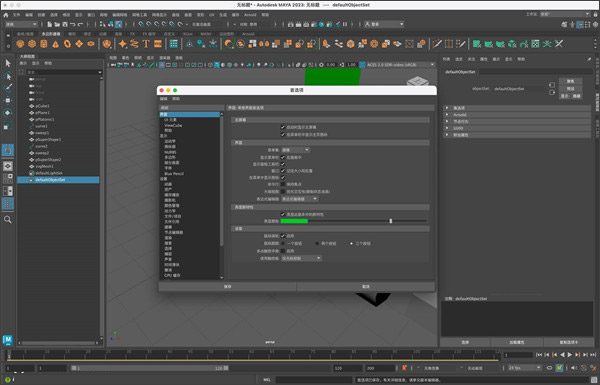Image resolution: width=600 pixels, height=385 pixels.
Task: Create a polygon cylinder from the shelf
Action: pyautogui.click(x=44, y=44)
